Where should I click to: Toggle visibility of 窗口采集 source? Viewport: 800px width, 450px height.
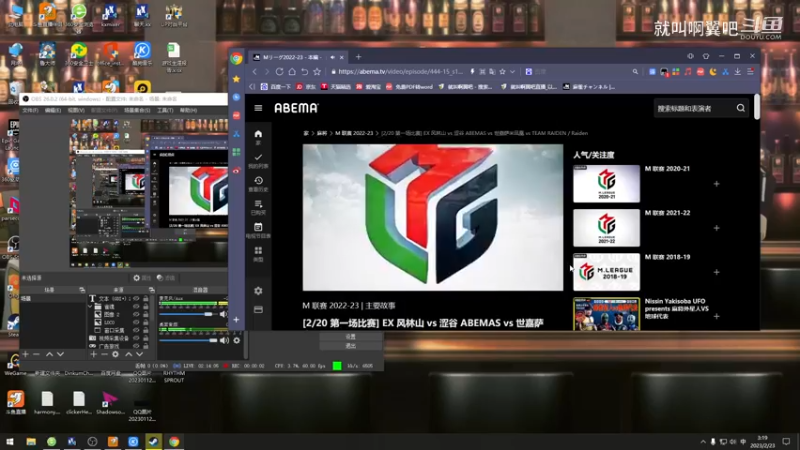[x=136, y=330]
